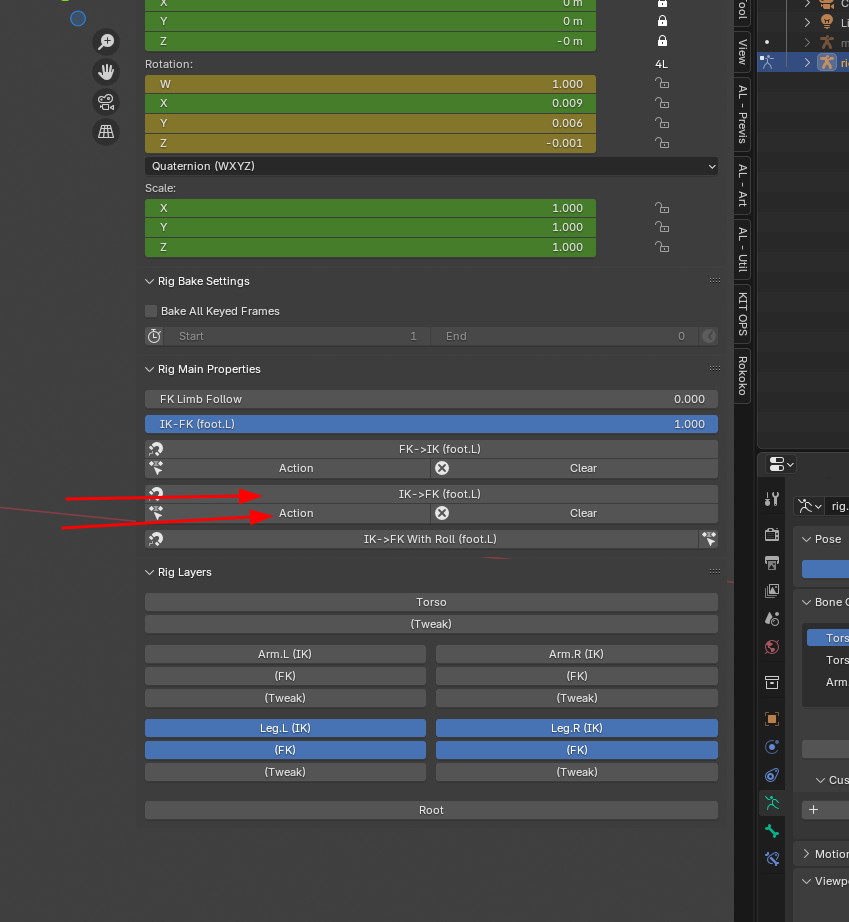Viewport: 849px width, 922px height.
Task: Open the View sidebar tab
Action: pyautogui.click(x=743, y=52)
